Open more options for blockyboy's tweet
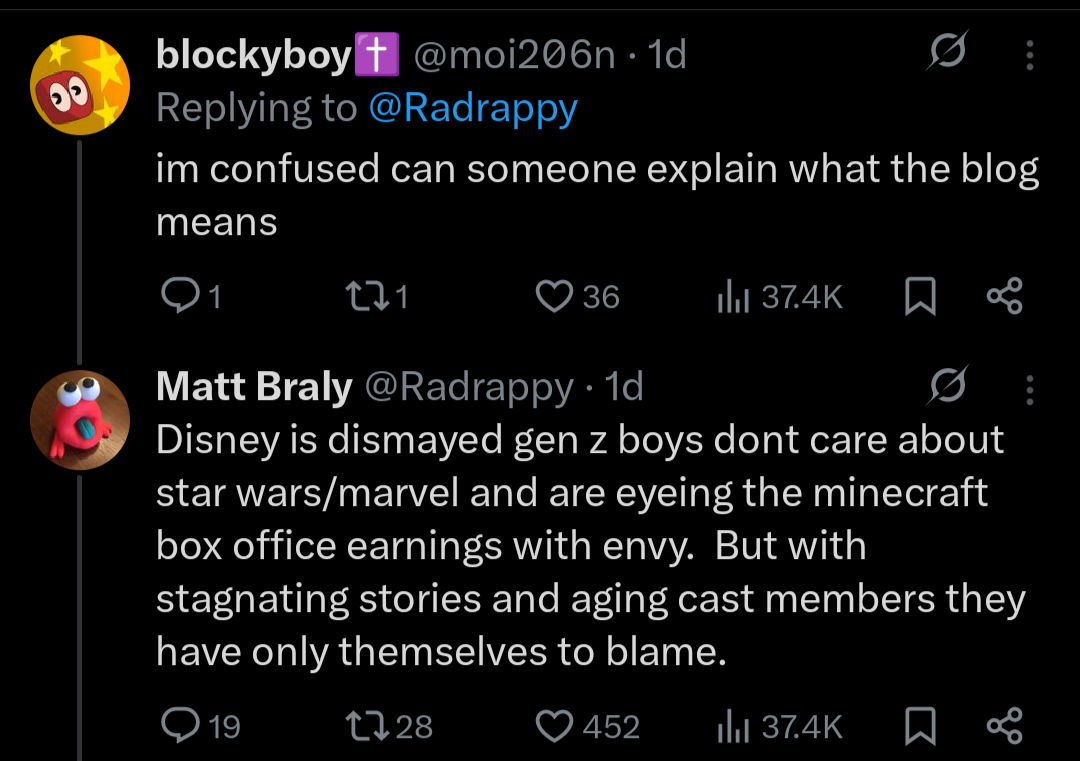1080x761 pixels. [1029, 55]
